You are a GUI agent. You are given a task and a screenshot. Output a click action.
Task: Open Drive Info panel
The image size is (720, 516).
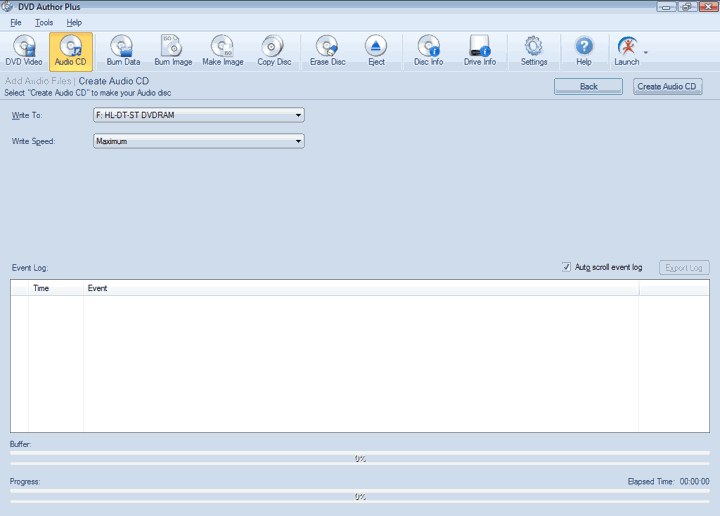(479, 51)
